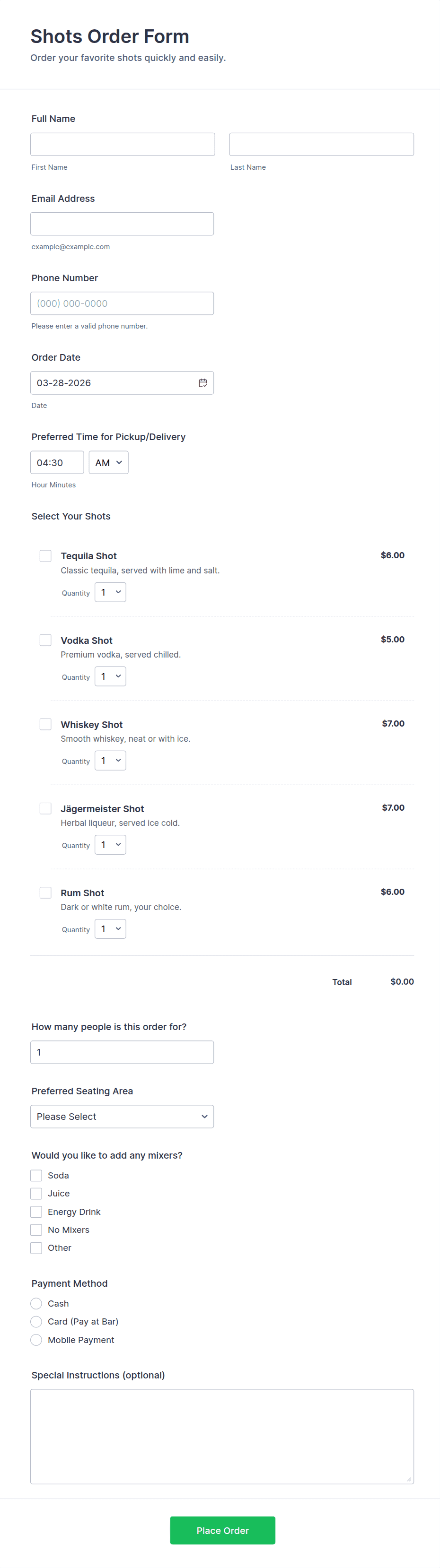Open the Order Date calendar picker icon
440x1568 pixels.
click(202, 383)
